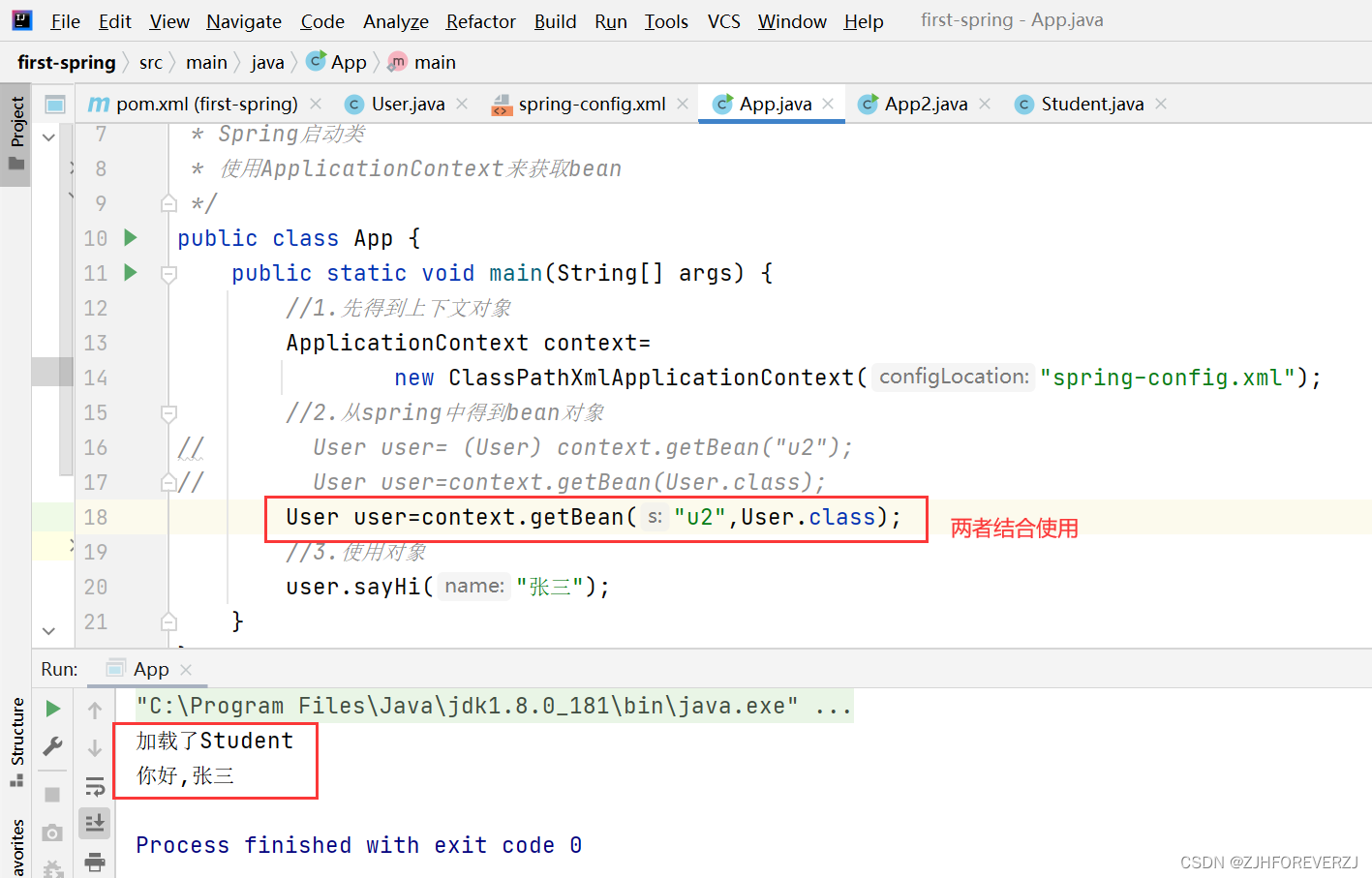The width and height of the screenshot is (1372, 878).
Task: Open the Code menu
Action: point(322,21)
